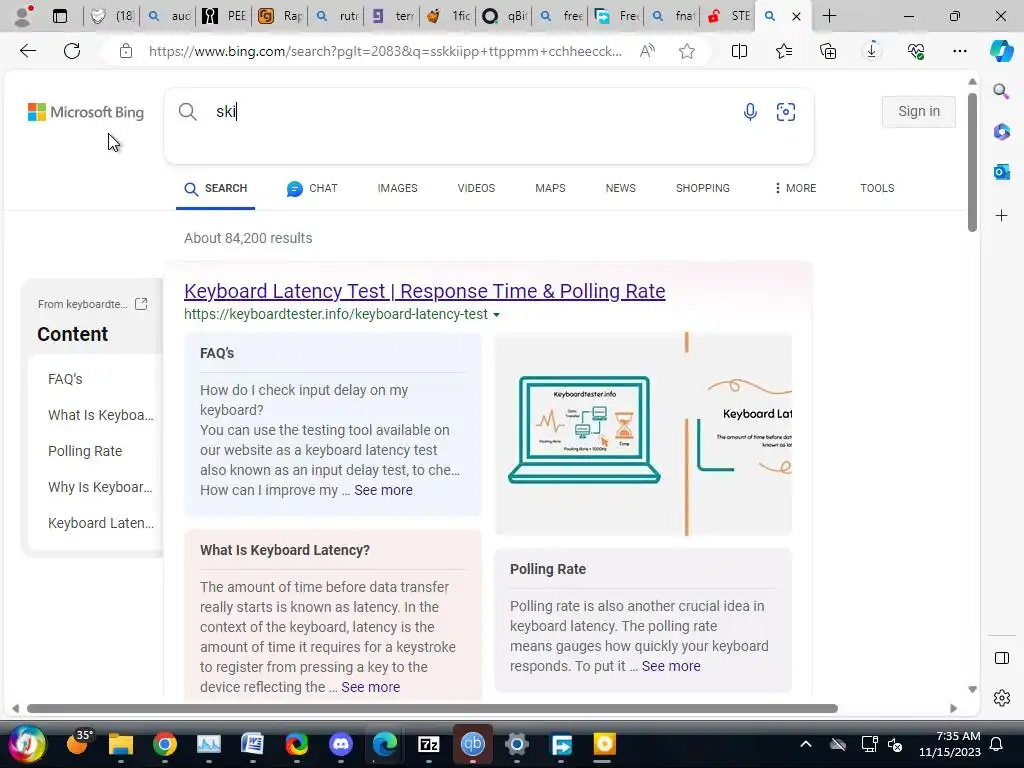
Task: Switch to the News tab
Action: (620, 188)
